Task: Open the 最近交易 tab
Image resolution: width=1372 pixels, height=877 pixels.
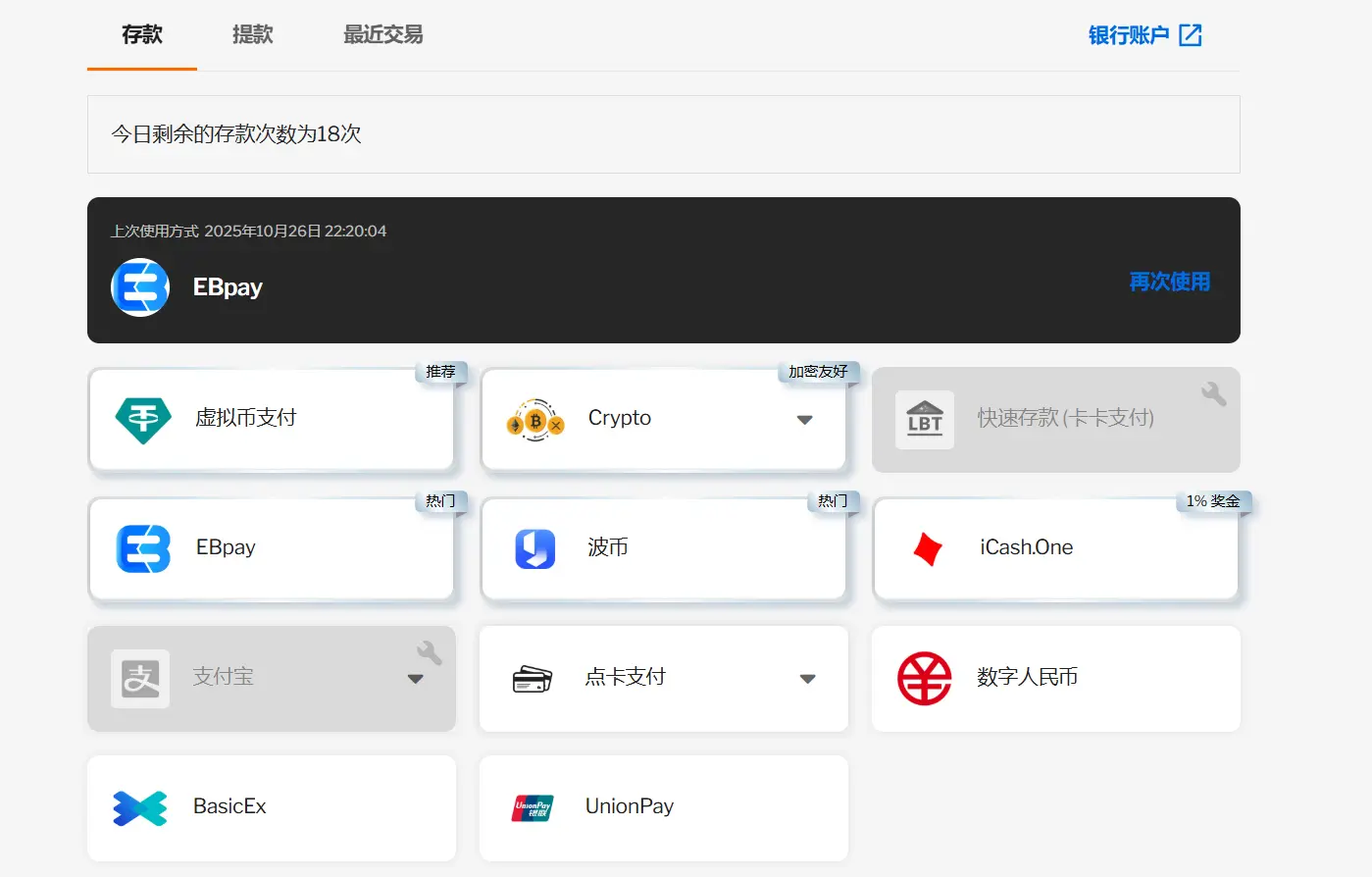Action: coord(382,34)
